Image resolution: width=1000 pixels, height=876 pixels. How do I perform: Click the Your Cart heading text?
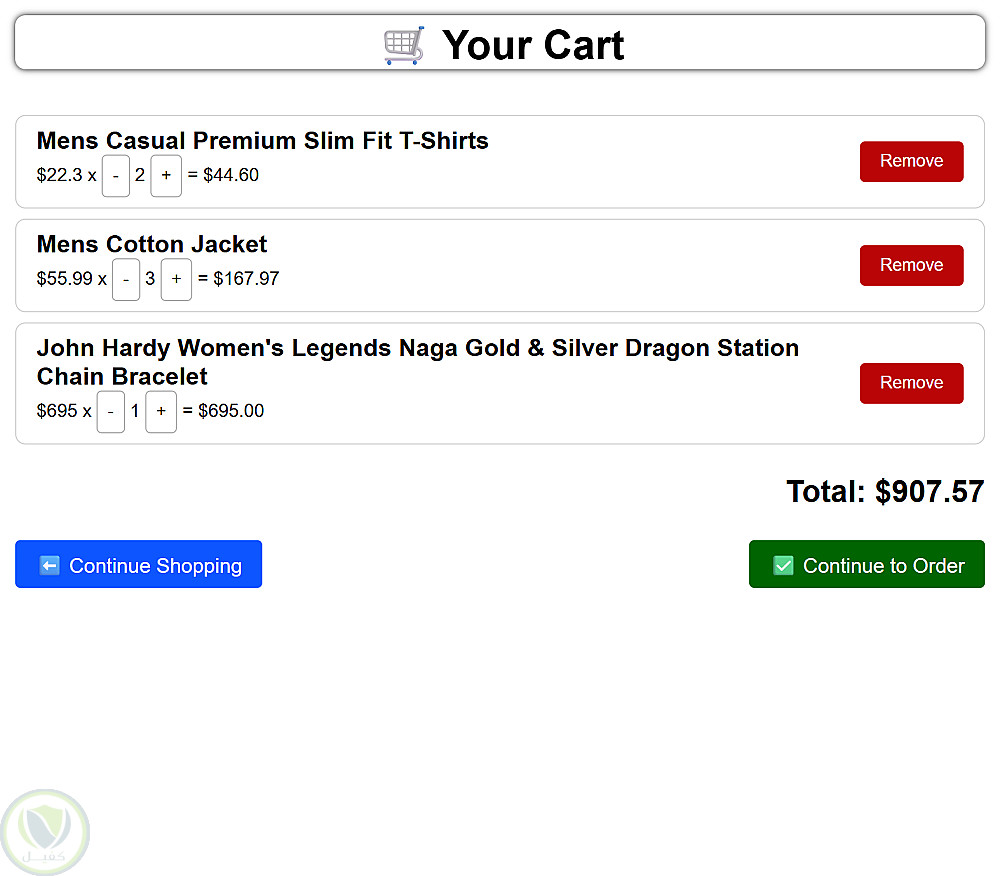pyautogui.click(x=533, y=45)
